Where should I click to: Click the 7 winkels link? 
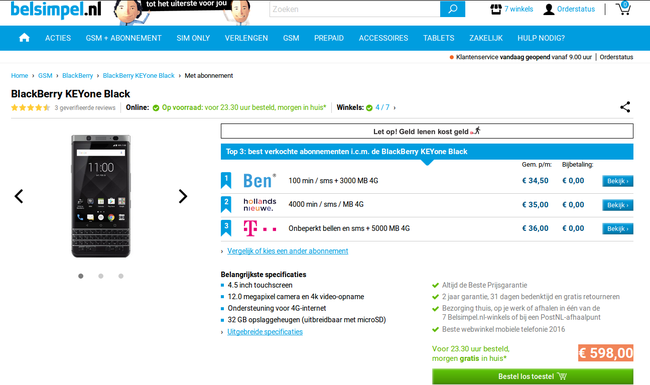point(519,9)
